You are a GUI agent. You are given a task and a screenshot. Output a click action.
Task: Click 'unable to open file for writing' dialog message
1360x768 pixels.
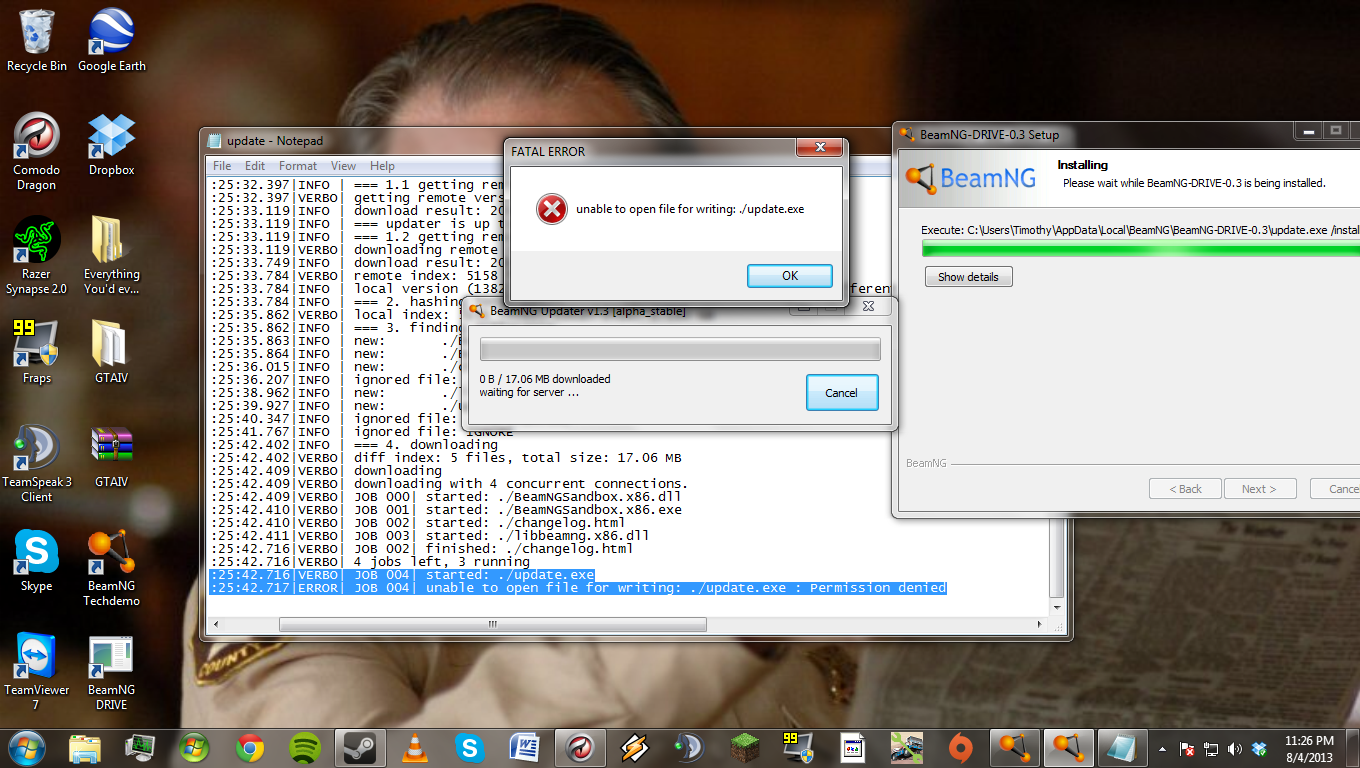690,209
